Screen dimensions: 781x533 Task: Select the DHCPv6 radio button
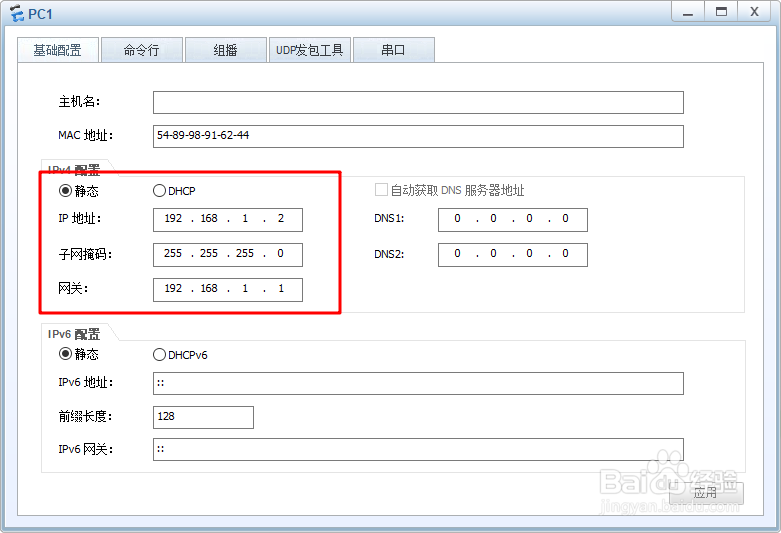(159, 355)
